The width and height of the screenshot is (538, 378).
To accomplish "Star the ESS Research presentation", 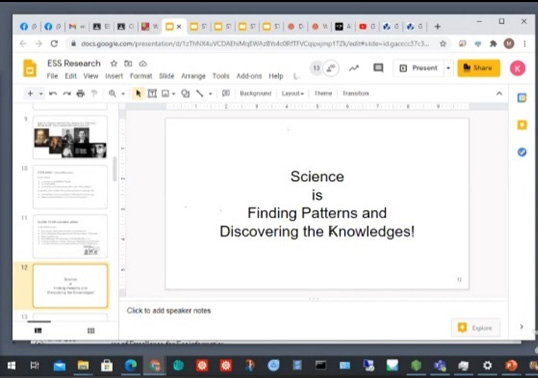I will tap(114, 63).
